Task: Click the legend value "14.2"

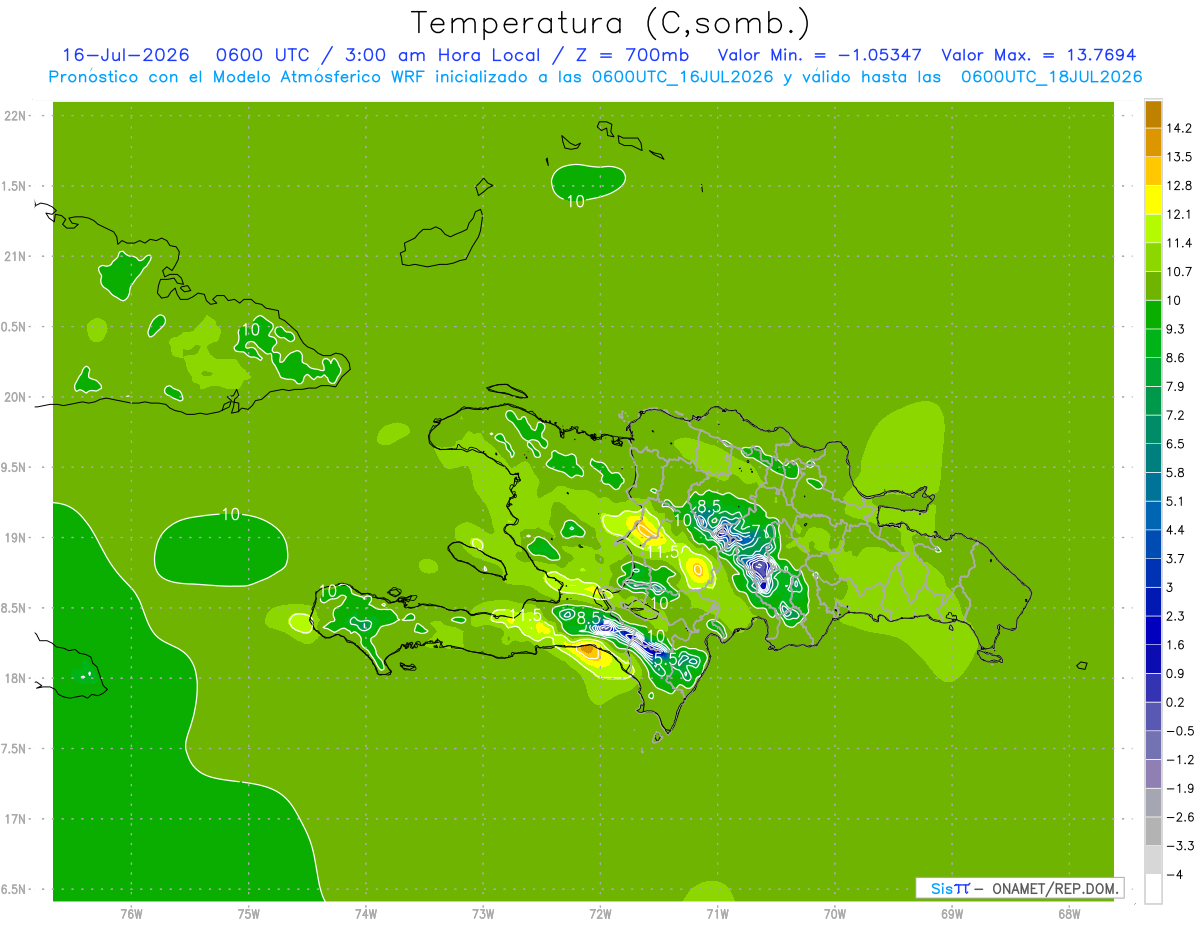Action: pos(1178,127)
